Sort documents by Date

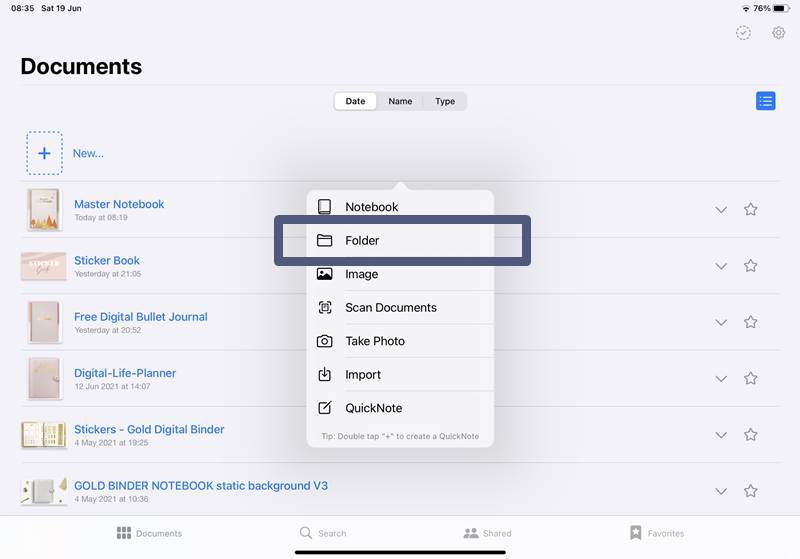355,101
